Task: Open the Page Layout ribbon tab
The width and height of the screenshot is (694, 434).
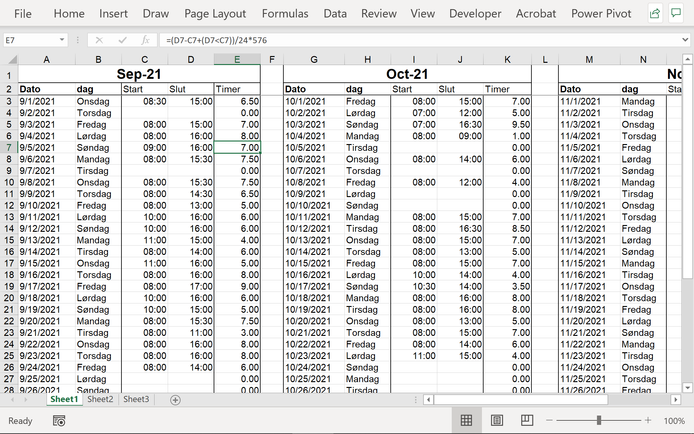Action: [x=215, y=14]
